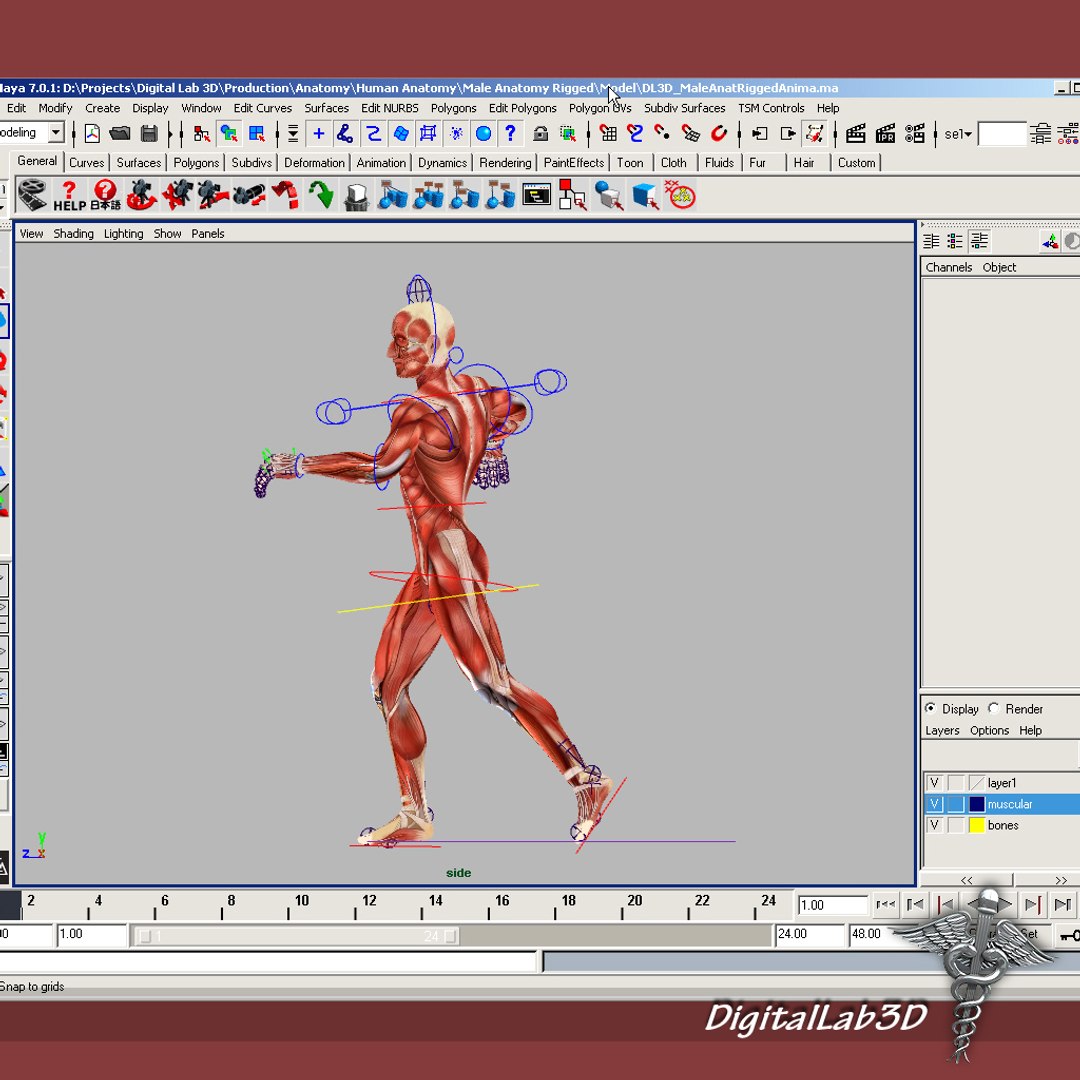
Task: Toggle the curves selection mask icon
Action: pyautogui.click(x=373, y=134)
